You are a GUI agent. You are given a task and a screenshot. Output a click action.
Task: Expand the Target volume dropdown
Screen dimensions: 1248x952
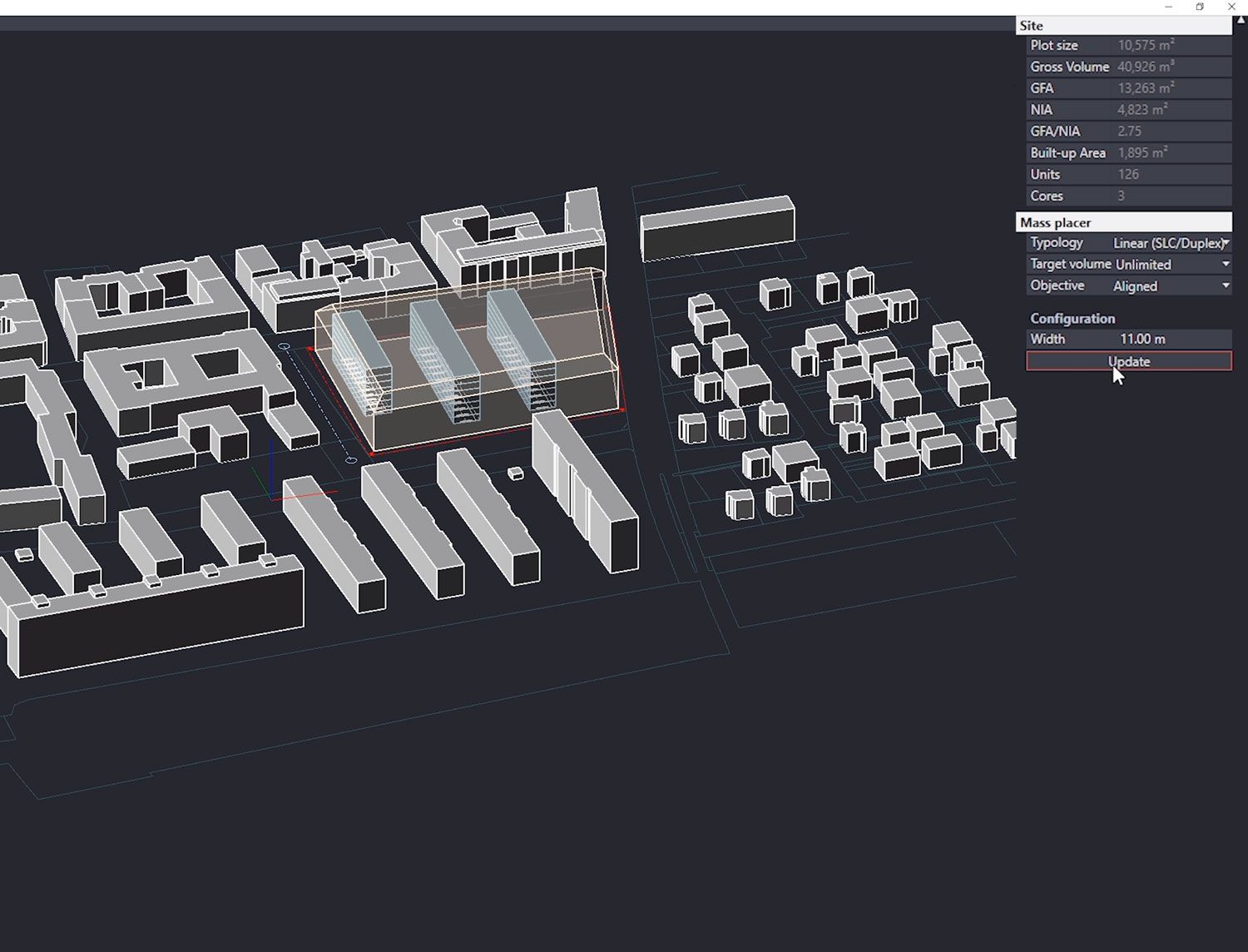click(x=1171, y=265)
